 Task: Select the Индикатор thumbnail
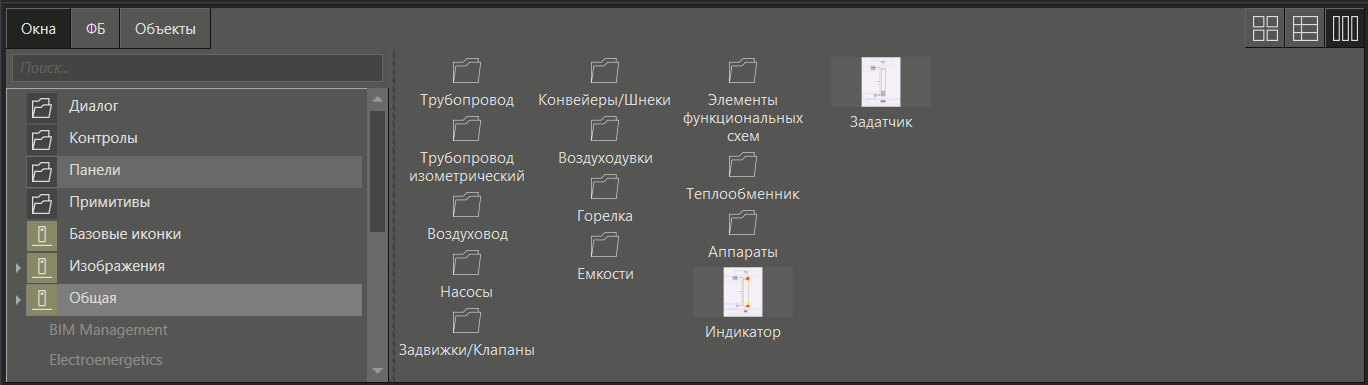(x=742, y=292)
